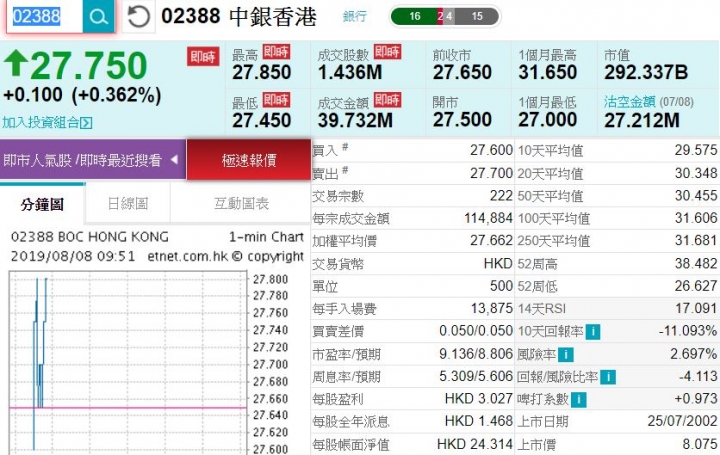Click the 風險率 info icon
The width and height of the screenshot is (720, 455).
[566, 354]
